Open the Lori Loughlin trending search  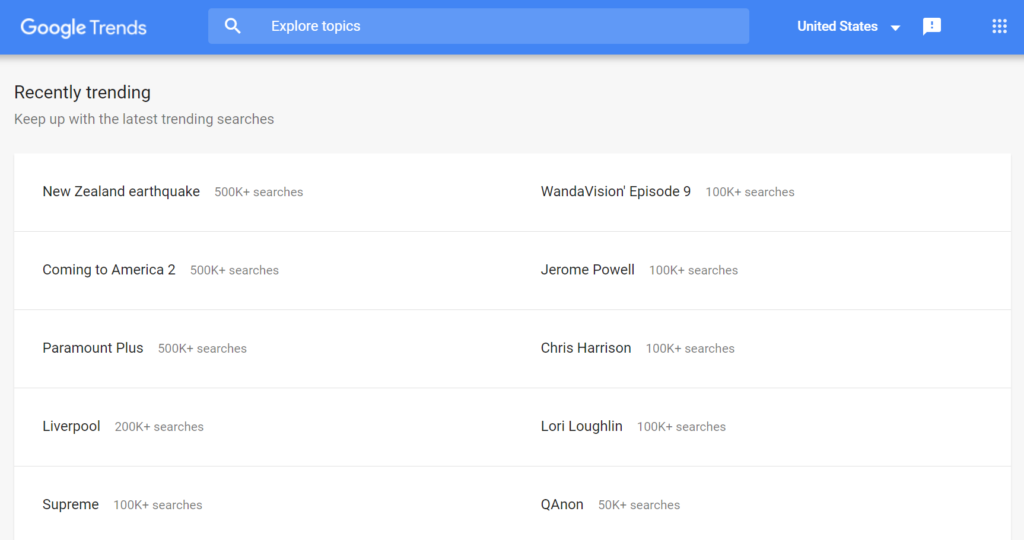pos(581,426)
